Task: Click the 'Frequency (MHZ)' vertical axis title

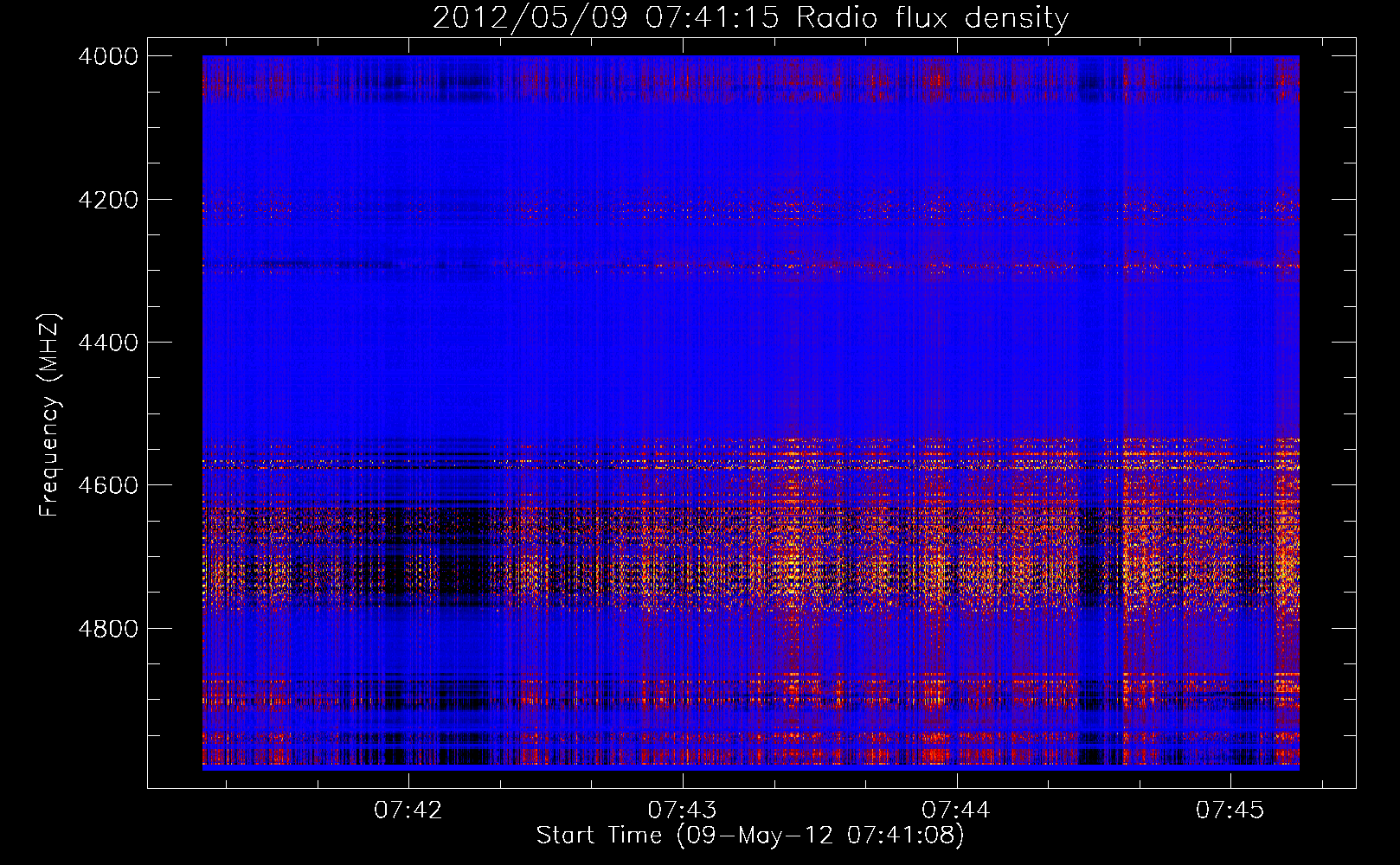Action: [50, 414]
